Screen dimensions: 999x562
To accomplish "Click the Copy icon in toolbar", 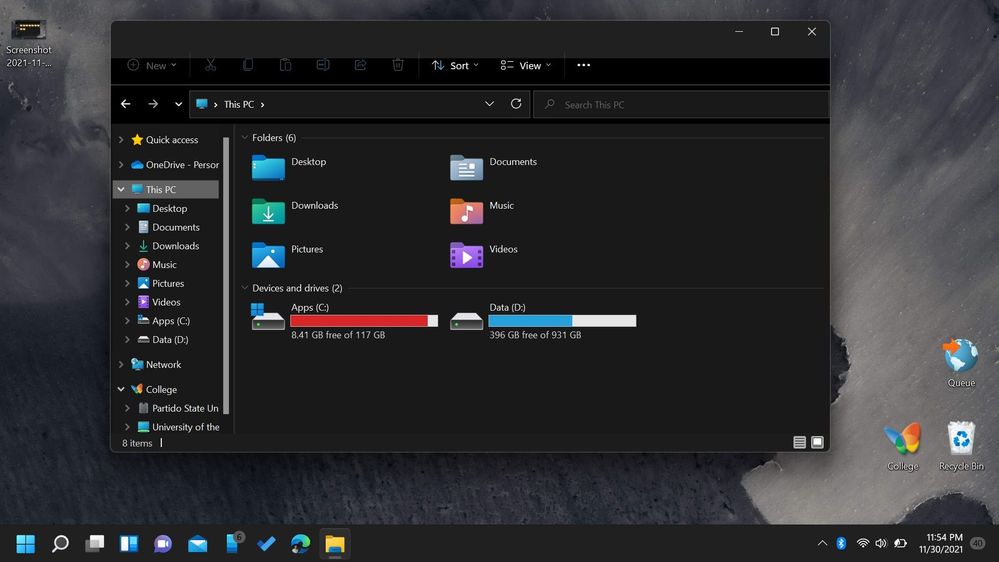I will click(x=248, y=65).
